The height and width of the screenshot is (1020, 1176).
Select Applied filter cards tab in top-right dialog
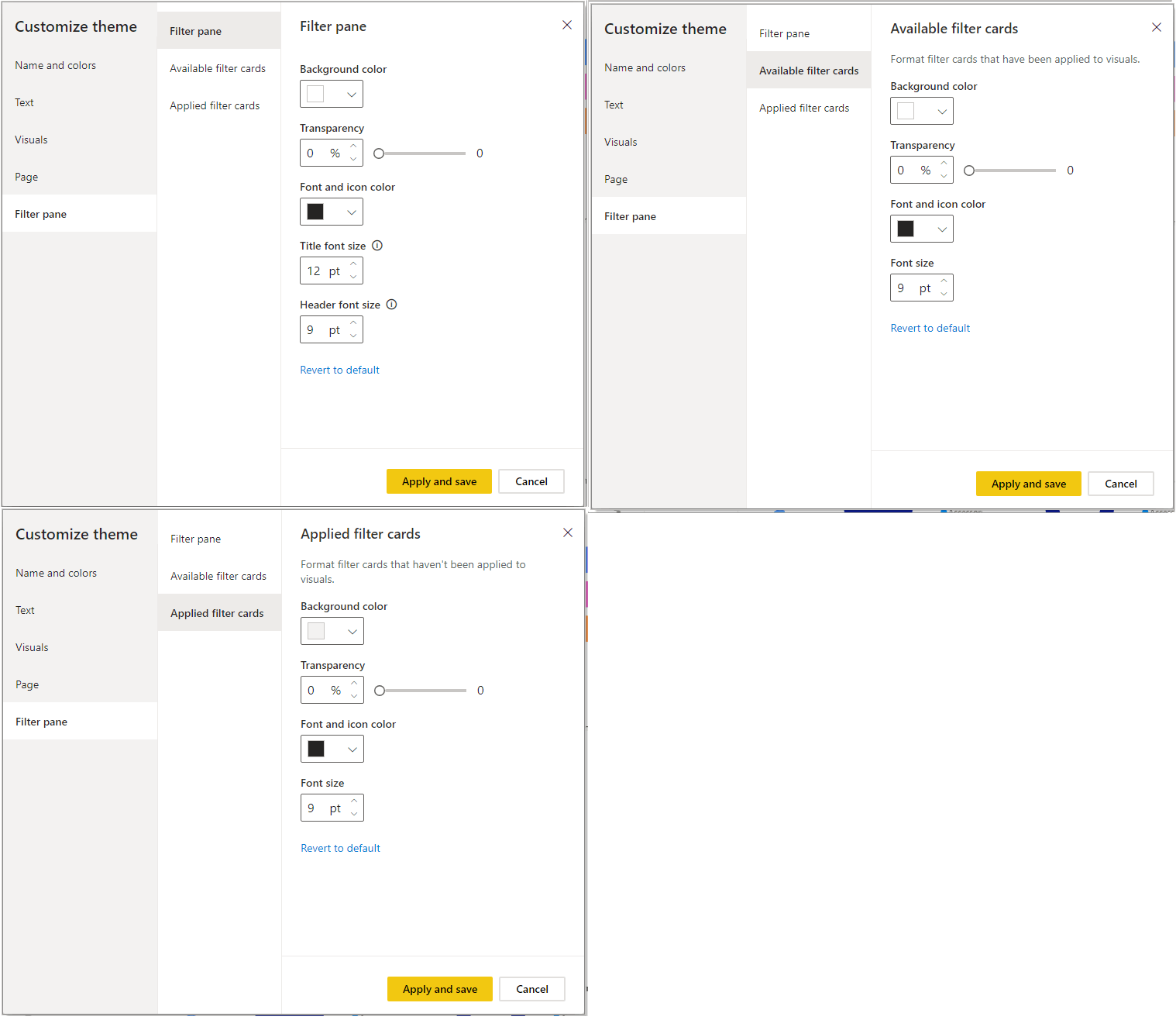pyautogui.click(x=804, y=109)
